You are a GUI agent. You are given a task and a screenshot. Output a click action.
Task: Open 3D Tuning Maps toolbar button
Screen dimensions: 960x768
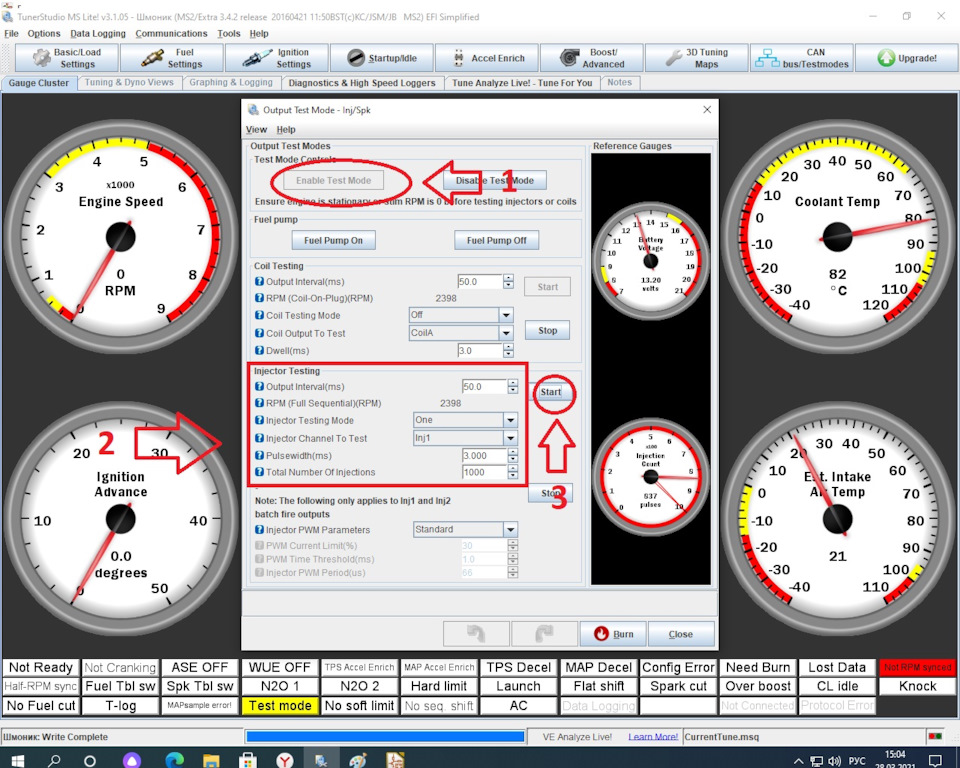click(x=697, y=58)
